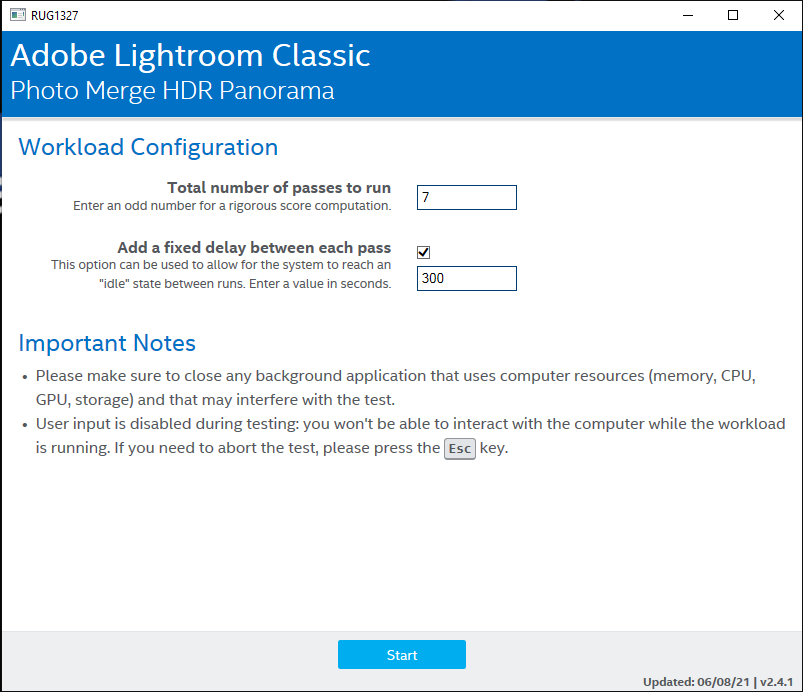Minimize the RUG1327 window
The height and width of the screenshot is (692, 803).
[x=688, y=15]
